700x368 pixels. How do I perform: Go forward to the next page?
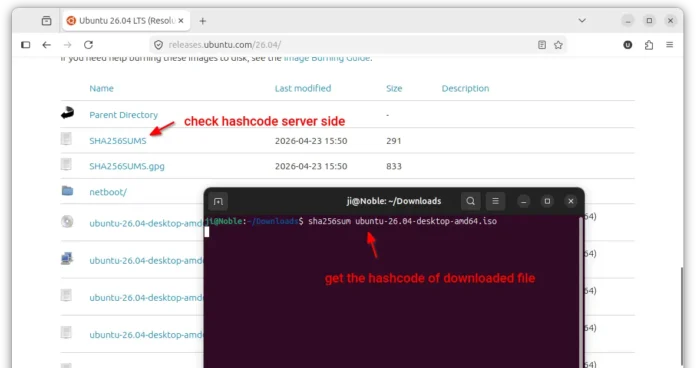[x=67, y=45]
